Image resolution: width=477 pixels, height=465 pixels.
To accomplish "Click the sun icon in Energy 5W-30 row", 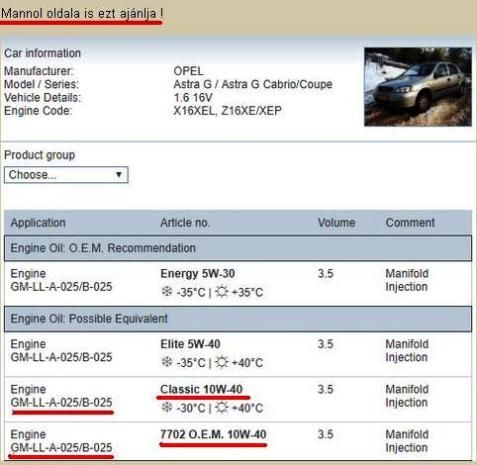I will [222, 292].
